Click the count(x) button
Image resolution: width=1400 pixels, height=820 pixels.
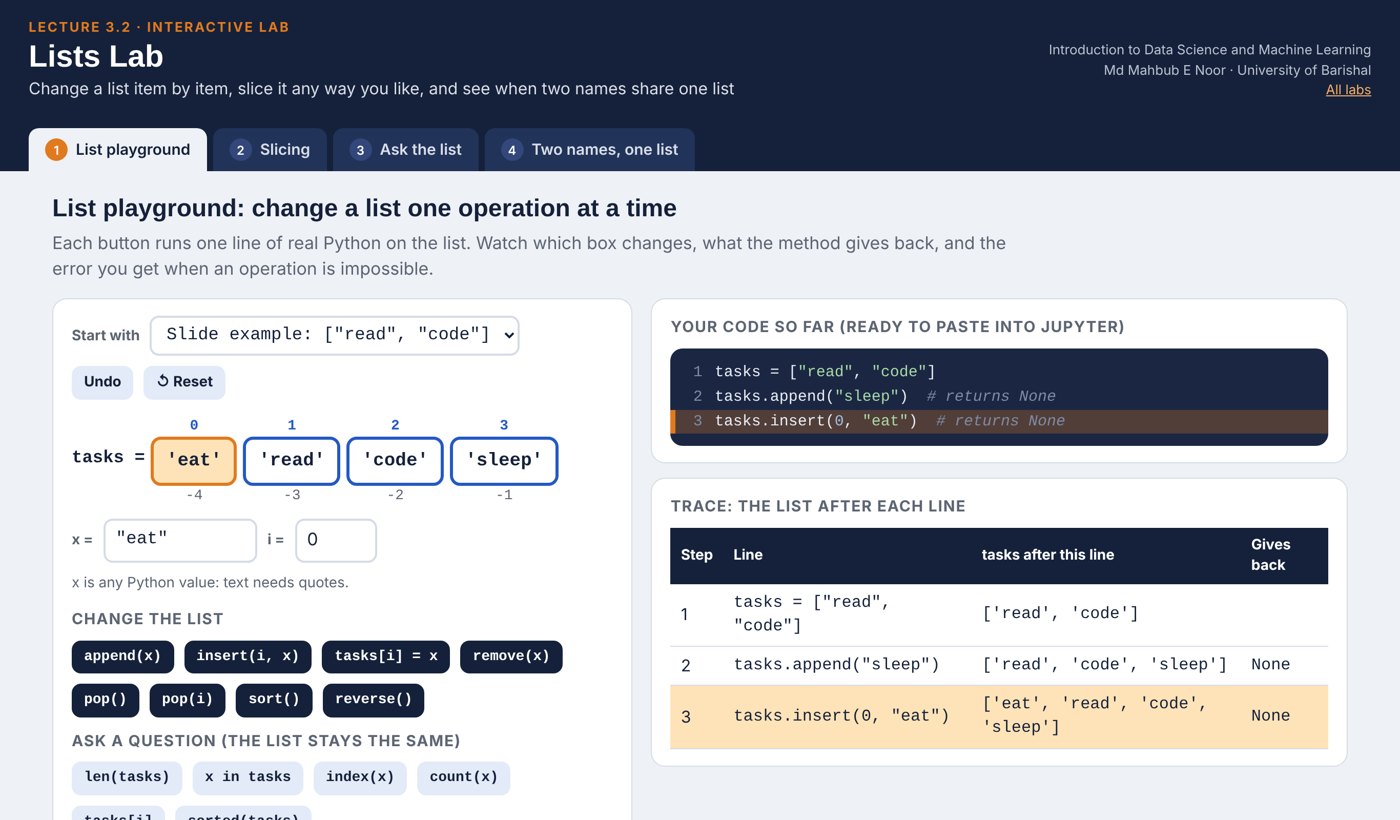click(463, 778)
